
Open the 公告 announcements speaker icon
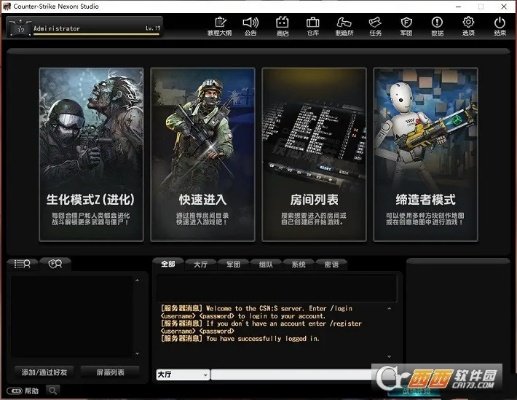click(x=251, y=26)
